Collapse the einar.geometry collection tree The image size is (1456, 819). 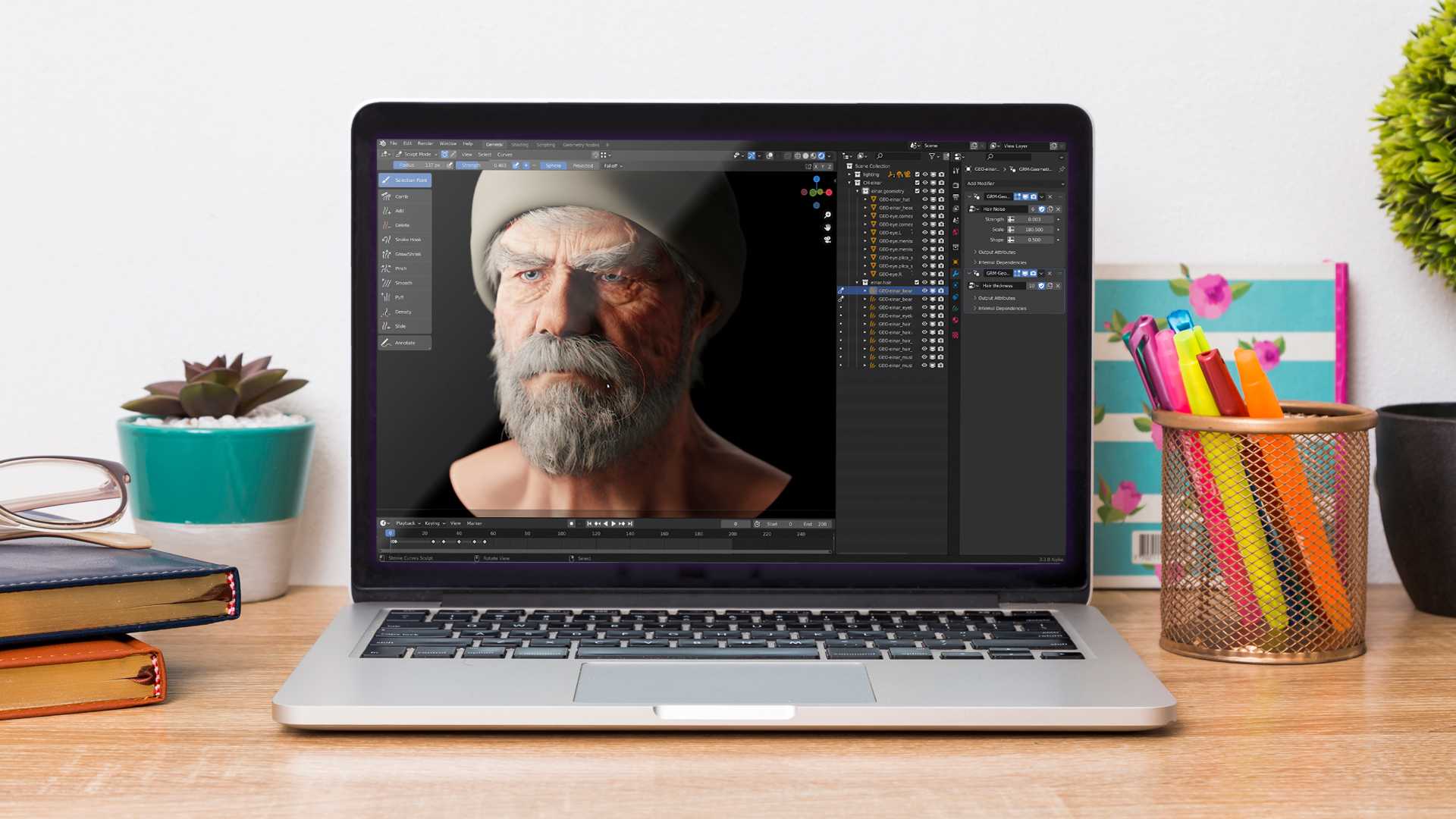pos(858,191)
